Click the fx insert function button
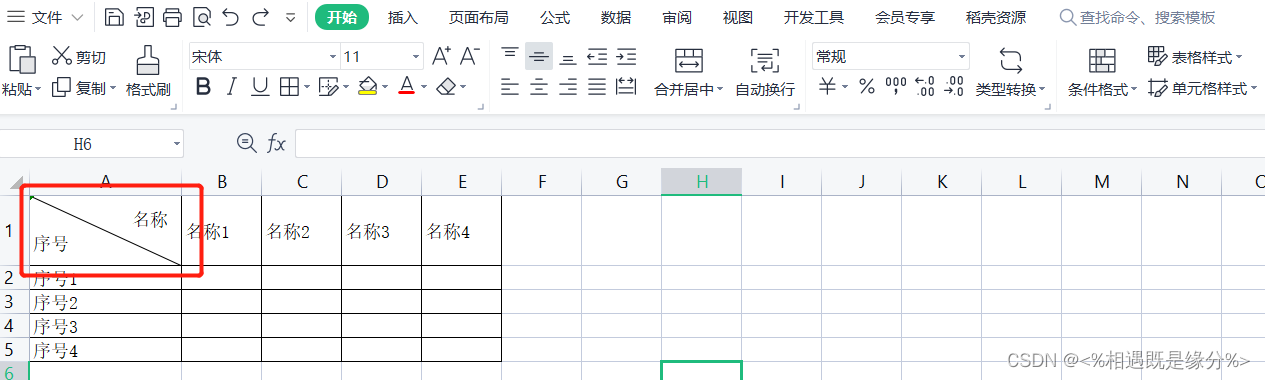1265x380 pixels. point(277,144)
